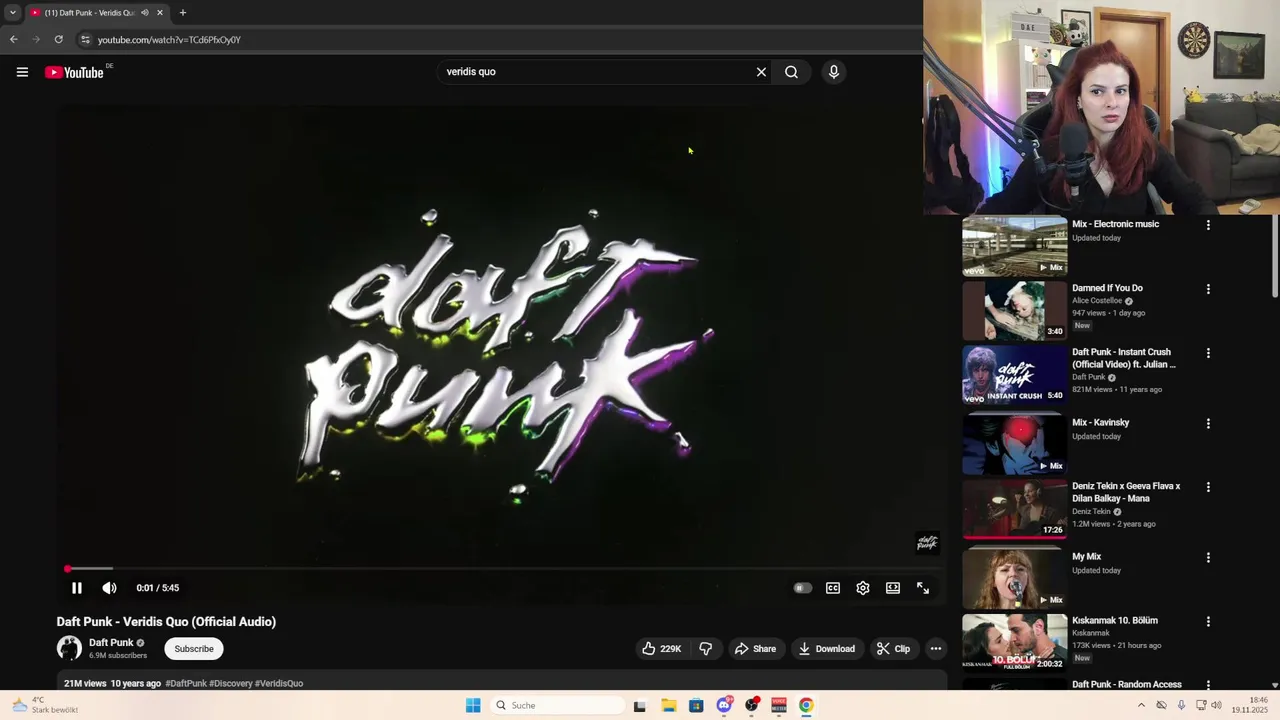Click the youtube.com address bar URL
This screenshot has width=1280, height=720.
(169, 40)
